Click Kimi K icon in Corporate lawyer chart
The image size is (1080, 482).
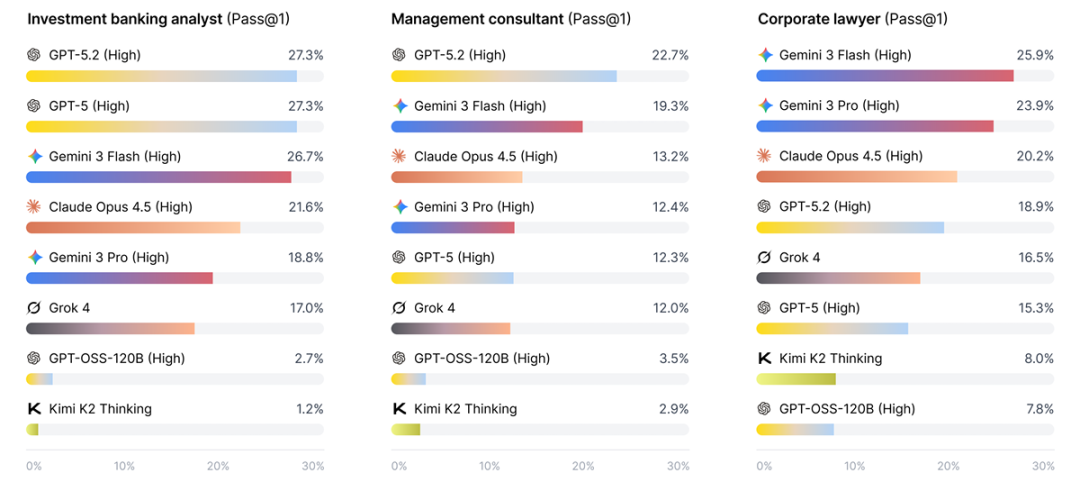[x=765, y=358]
